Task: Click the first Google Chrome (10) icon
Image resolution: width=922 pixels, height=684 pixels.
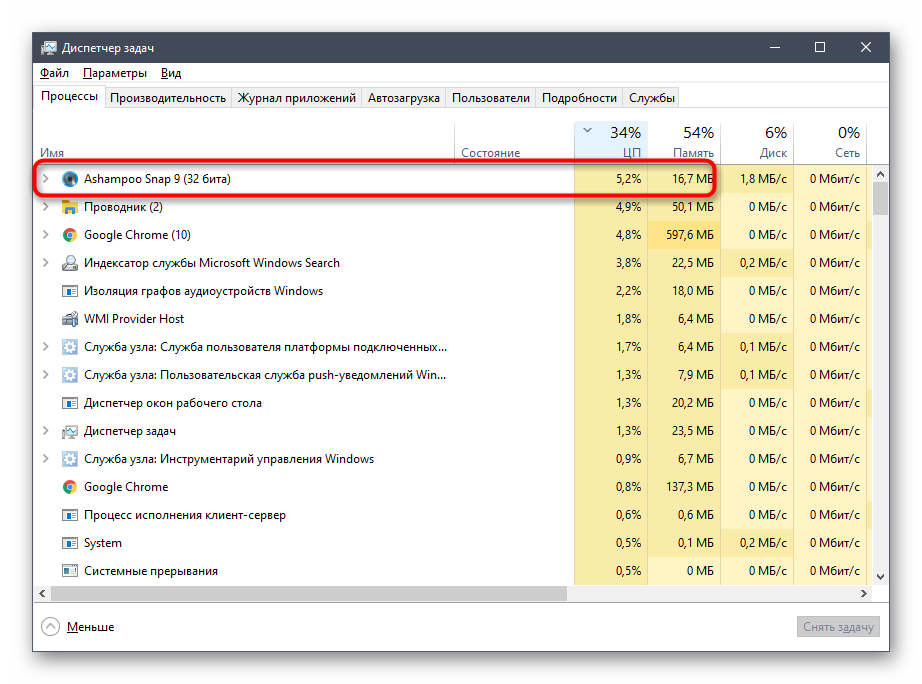Action: 69,235
